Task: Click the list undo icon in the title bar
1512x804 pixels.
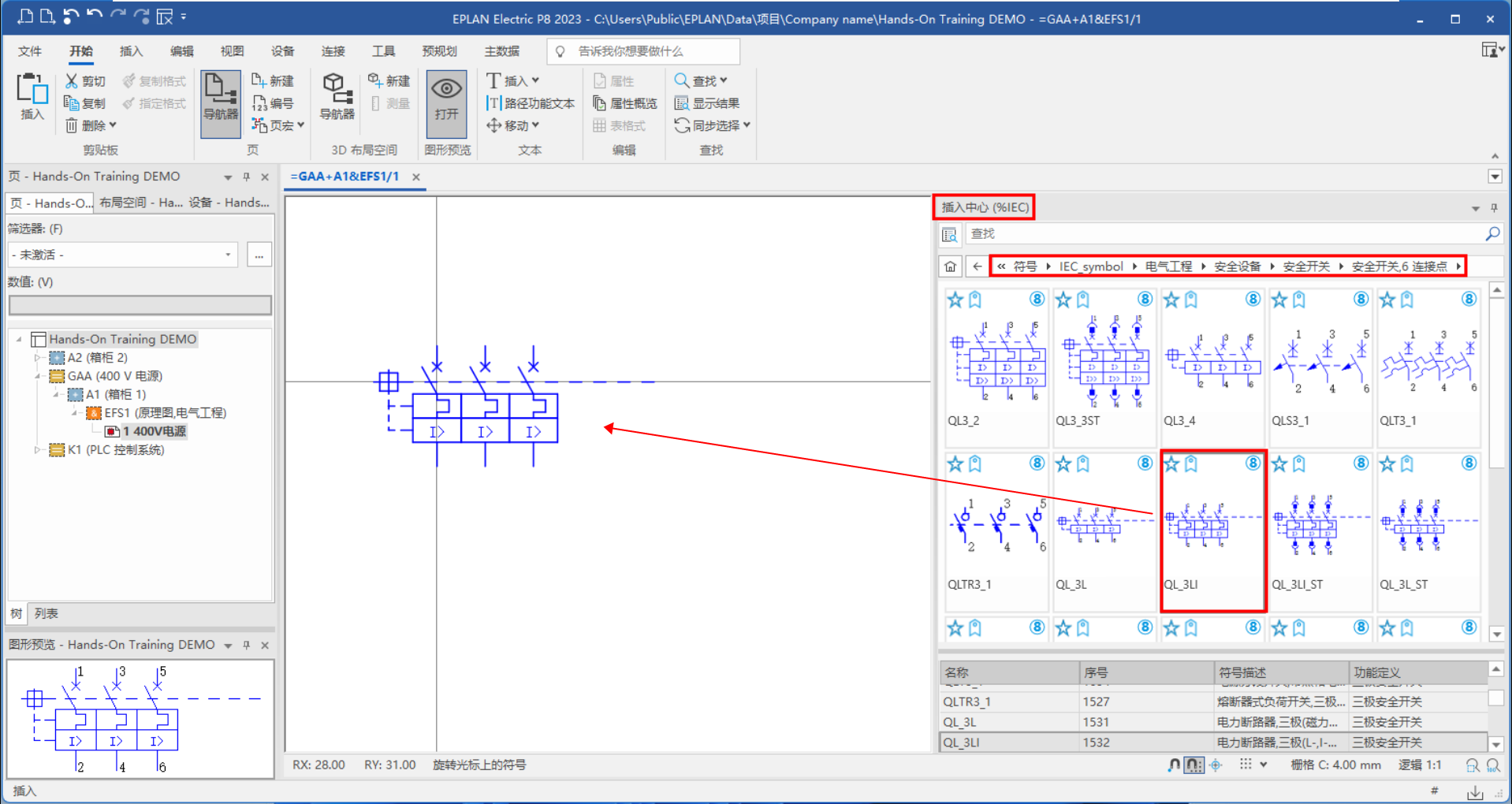Action: 71,17
